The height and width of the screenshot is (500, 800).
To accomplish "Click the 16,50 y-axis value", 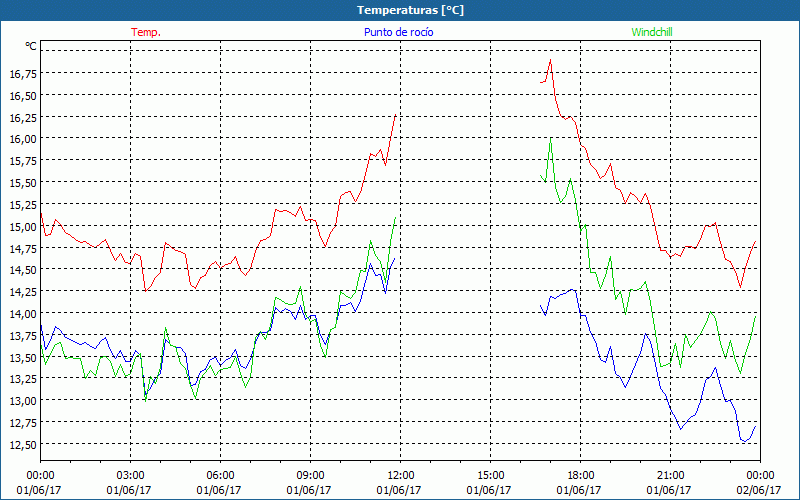I will click(x=23, y=96).
